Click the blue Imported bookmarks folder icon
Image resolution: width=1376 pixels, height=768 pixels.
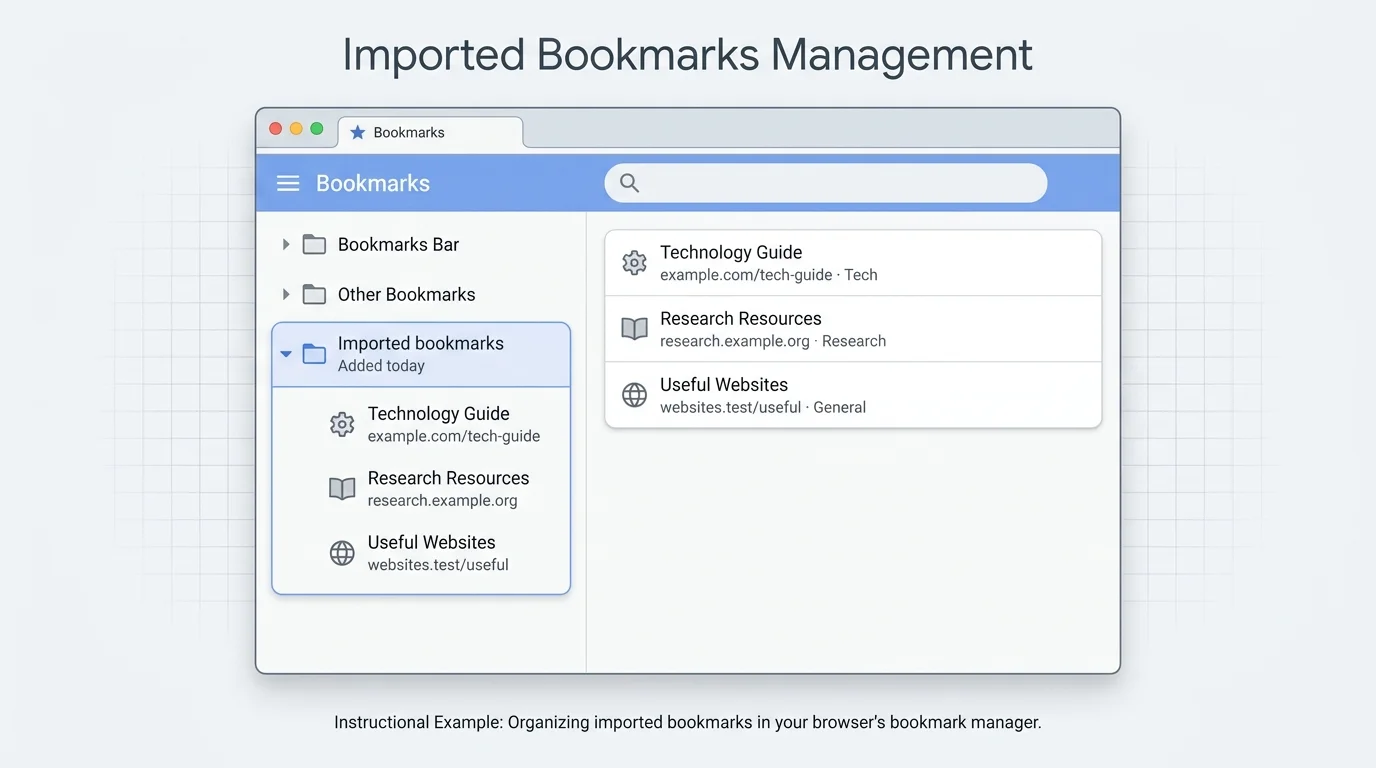point(315,353)
